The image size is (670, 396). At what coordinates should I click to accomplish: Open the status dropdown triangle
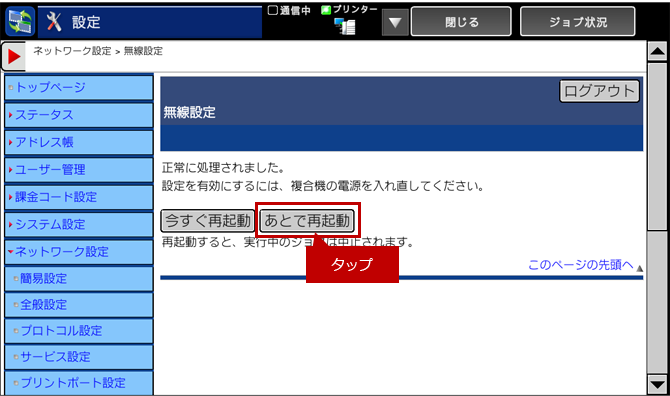[x=395, y=22]
